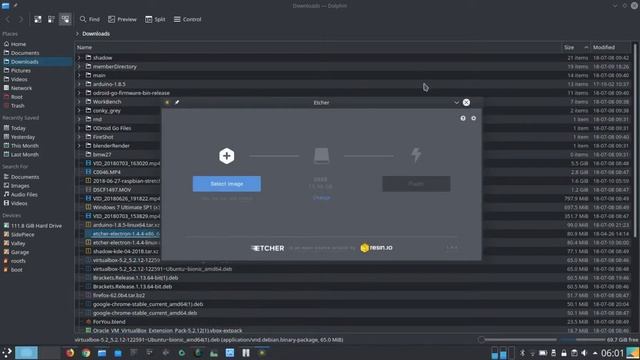Sort by the Size column header
640x360 pixels.
pyautogui.click(x=576, y=47)
